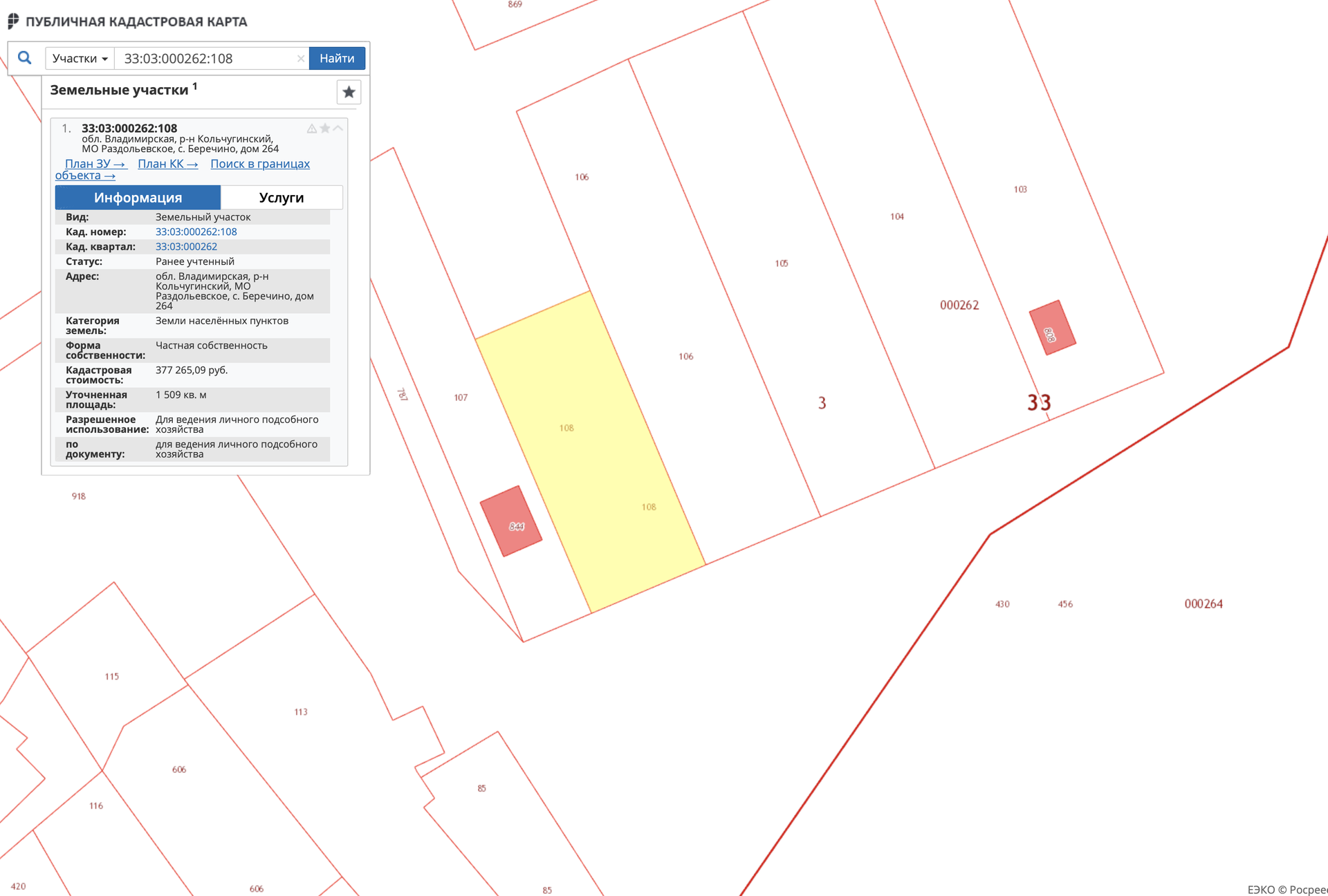
Task: Open the Участки search type dropdown
Action: click(80, 59)
